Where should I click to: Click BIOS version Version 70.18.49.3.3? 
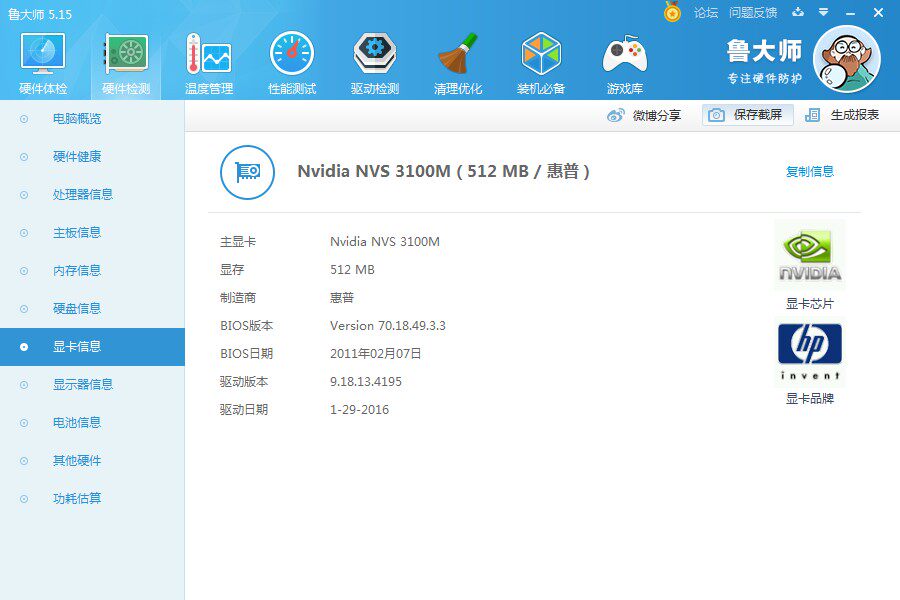point(387,326)
